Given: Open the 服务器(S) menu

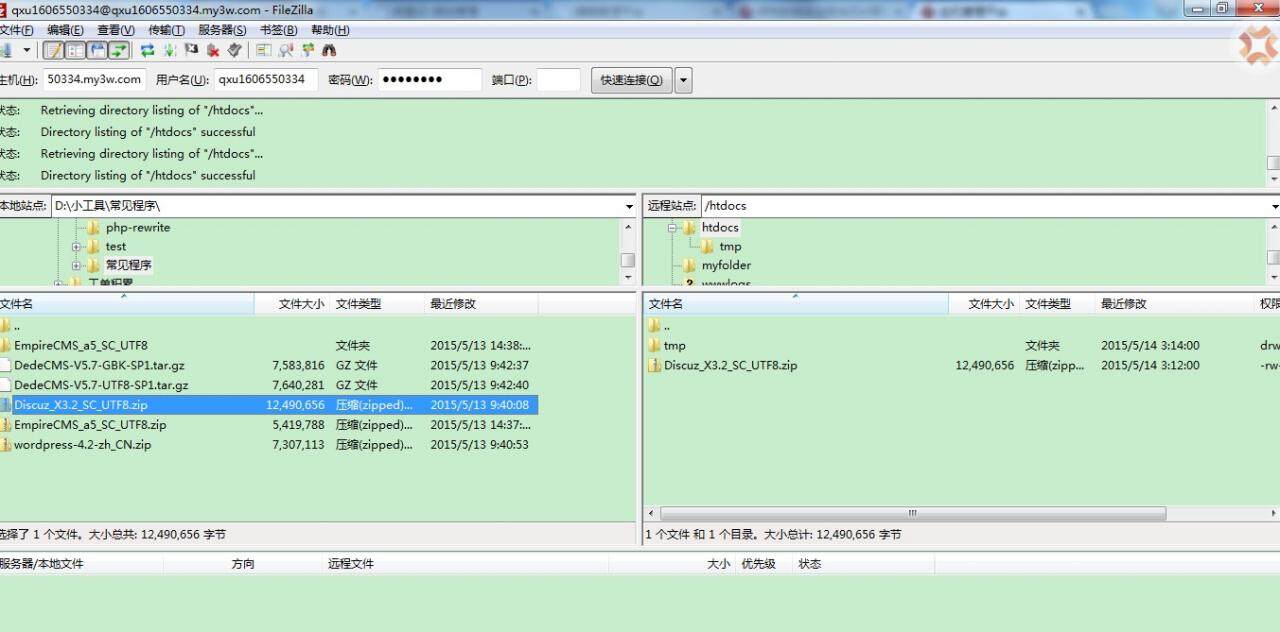Looking at the screenshot, I should pyautogui.click(x=222, y=30).
